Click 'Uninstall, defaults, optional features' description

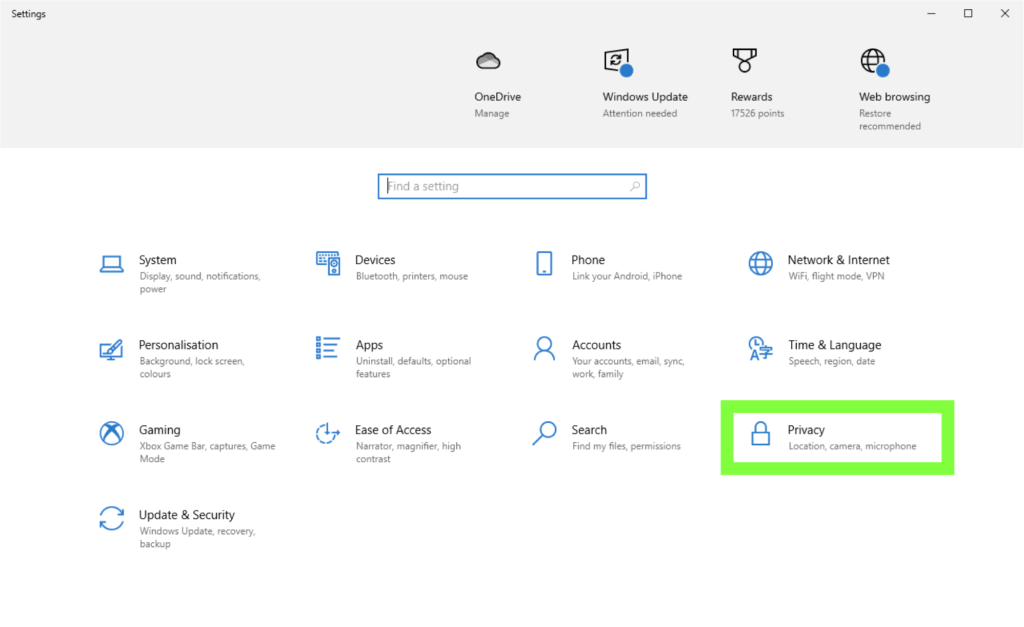(413, 368)
